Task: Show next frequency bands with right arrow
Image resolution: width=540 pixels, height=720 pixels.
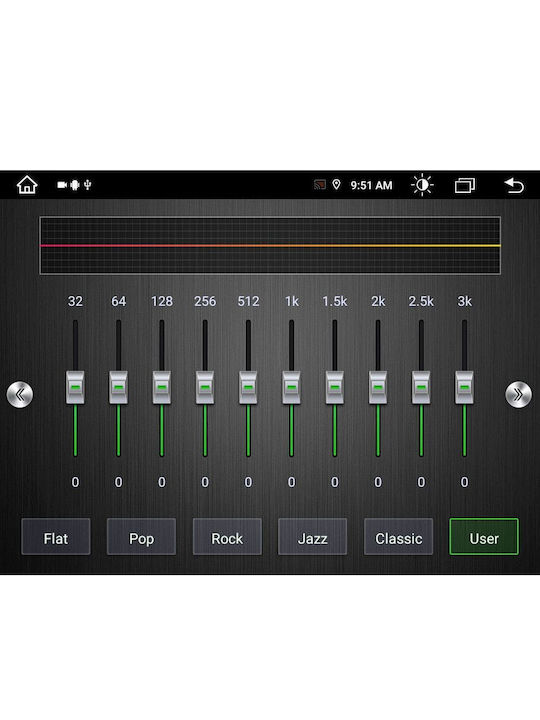Action: pyautogui.click(x=518, y=394)
